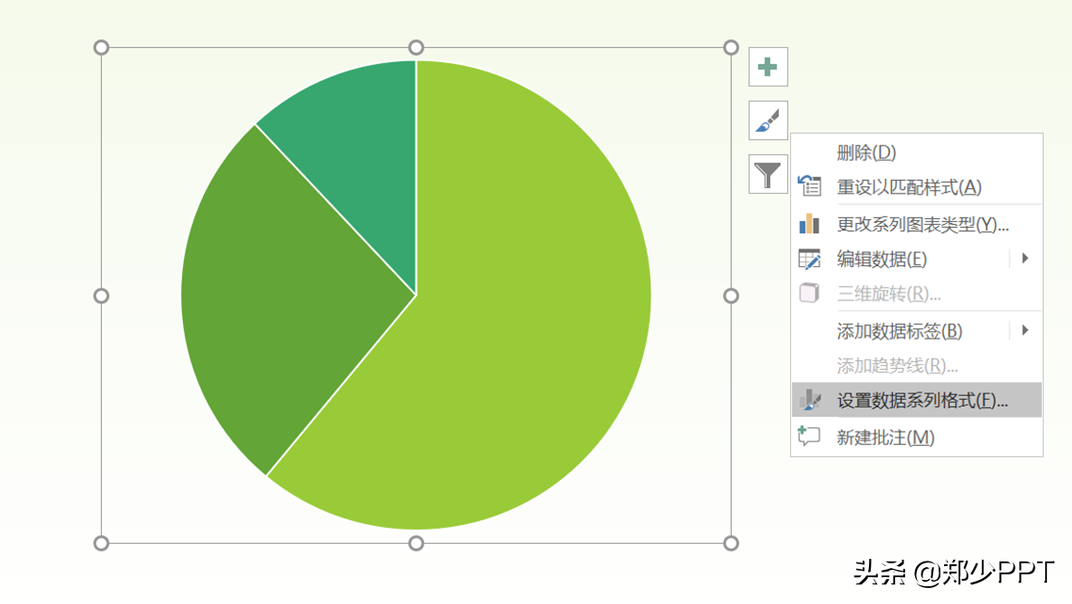
Task: Click the bottom-left chart resize handle
Action: pyautogui.click(x=101, y=543)
